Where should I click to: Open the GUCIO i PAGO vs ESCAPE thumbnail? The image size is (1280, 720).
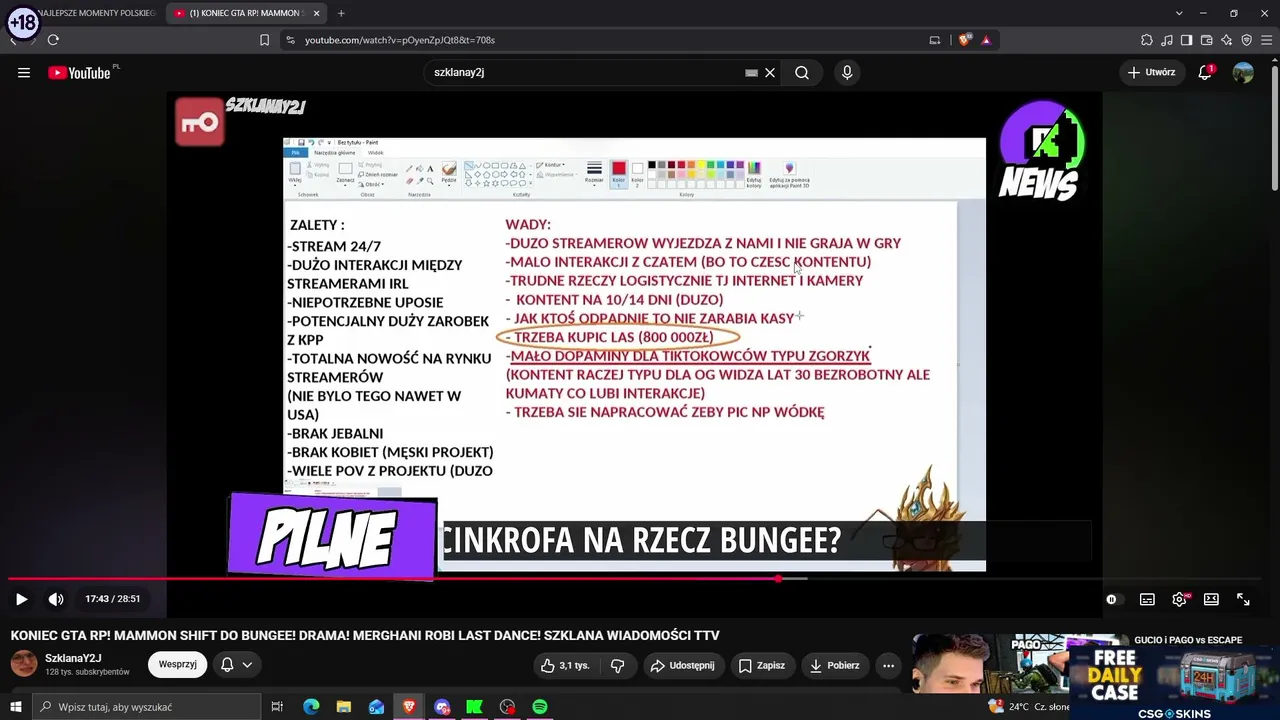click(x=1017, y=664)
